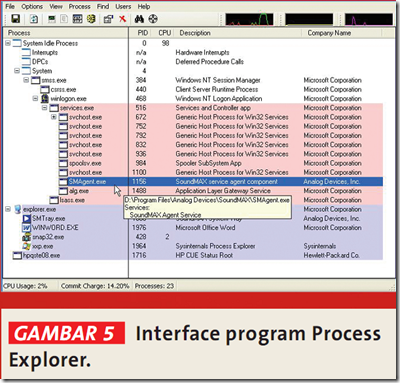
Task: Click the 'CPU Usage: 2%' status entry
Action: coord(25,286)
